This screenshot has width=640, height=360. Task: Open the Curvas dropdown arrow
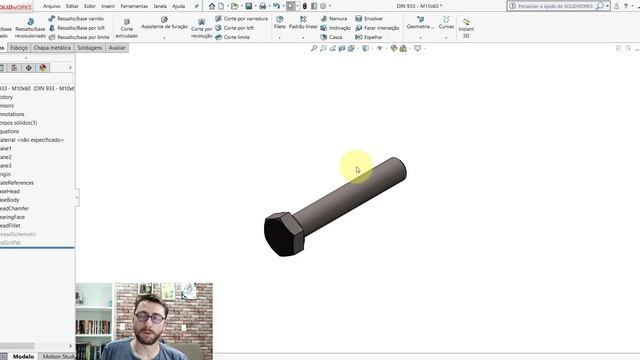tap(446, 38)
